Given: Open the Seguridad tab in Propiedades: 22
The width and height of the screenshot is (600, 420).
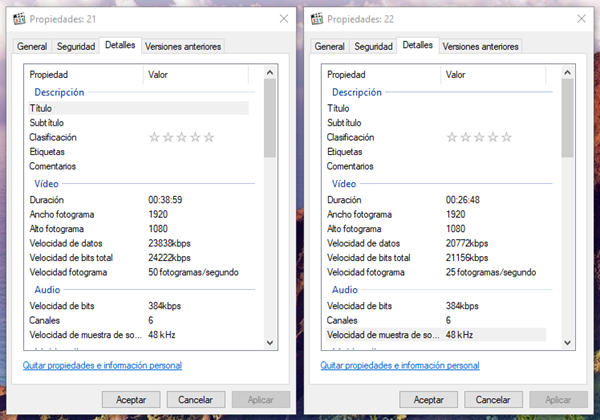Looking at the screenshot, I should [x=373, y=46].
